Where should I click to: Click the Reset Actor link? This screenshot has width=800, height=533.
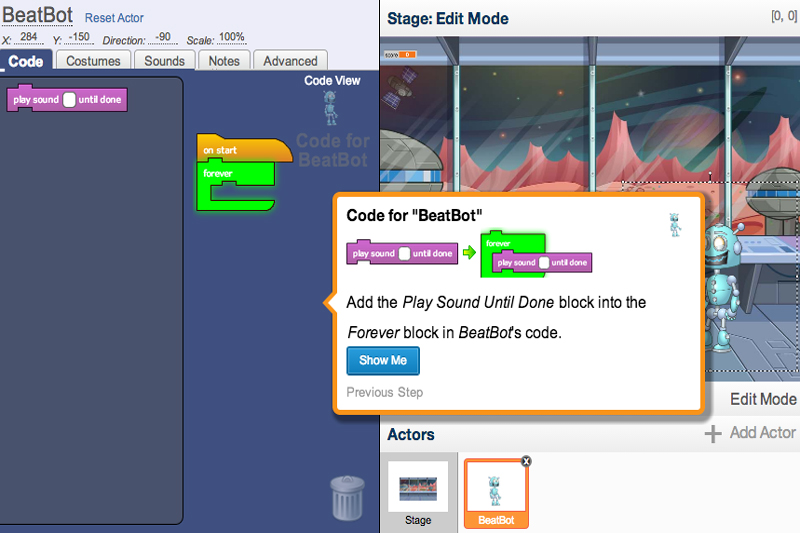click(x=114, y=18)
